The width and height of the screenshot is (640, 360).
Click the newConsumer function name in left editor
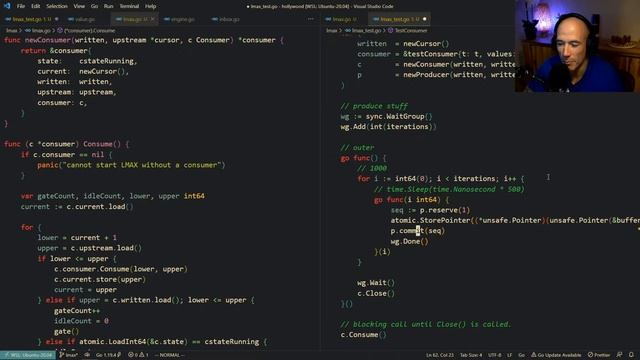(x=48, y=40)
